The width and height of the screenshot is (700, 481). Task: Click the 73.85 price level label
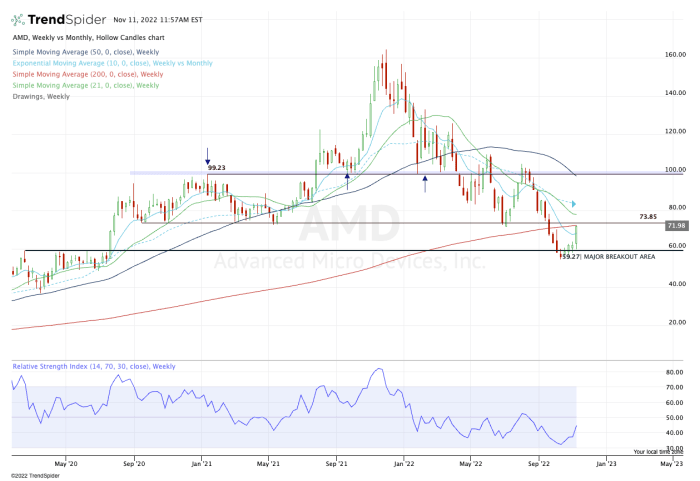point(647,216)
